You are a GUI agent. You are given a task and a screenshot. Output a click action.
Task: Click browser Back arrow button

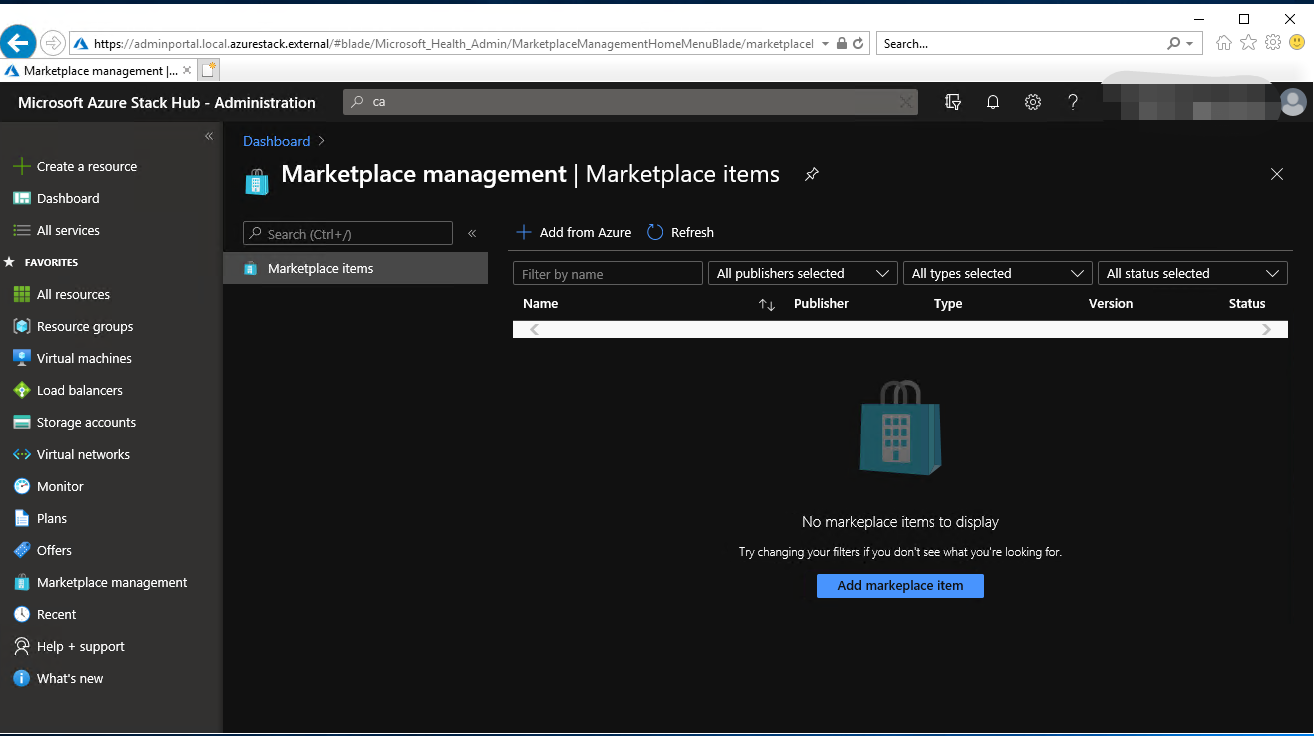19,43
